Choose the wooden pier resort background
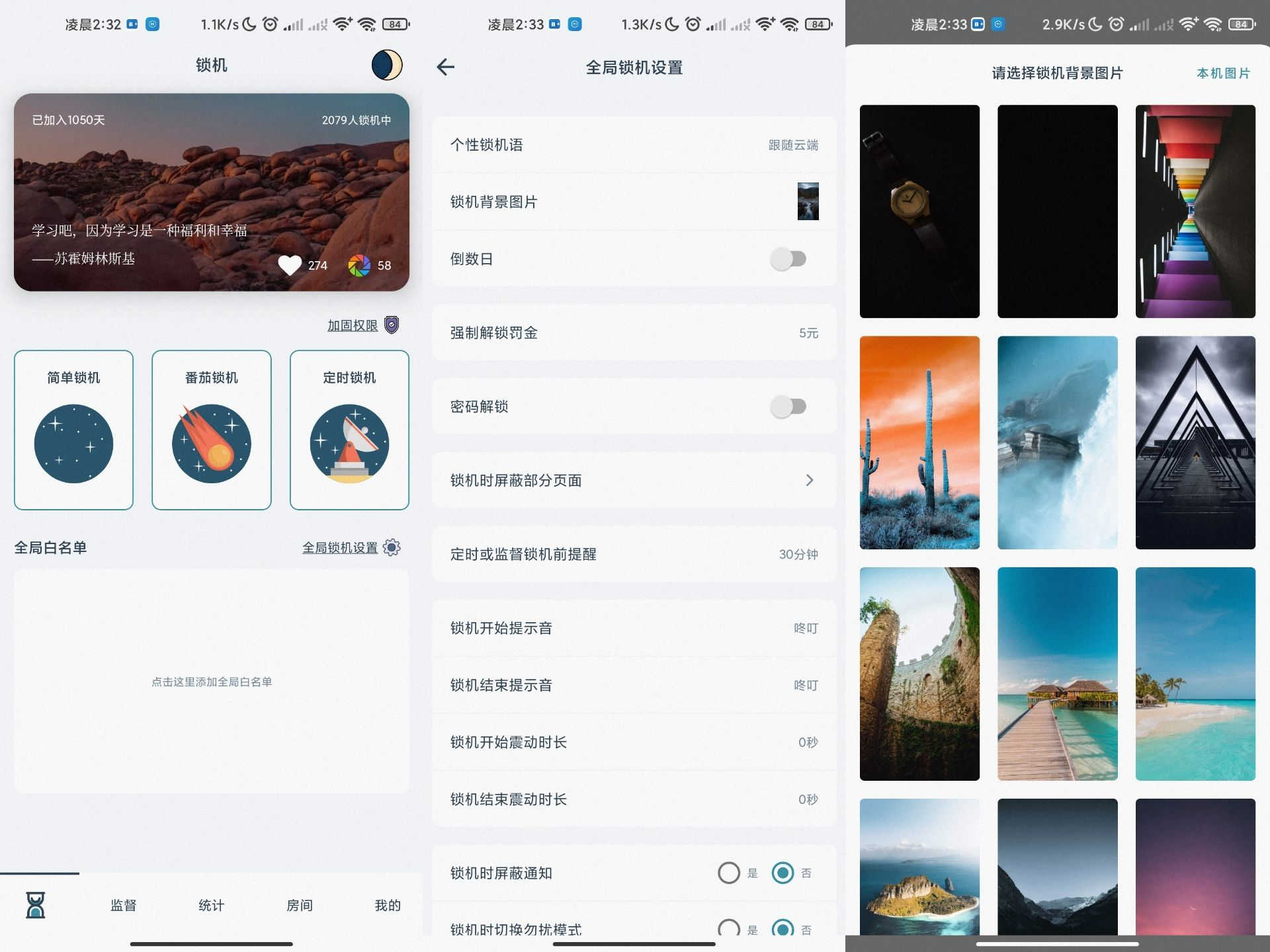 (x=1058, y=674)
